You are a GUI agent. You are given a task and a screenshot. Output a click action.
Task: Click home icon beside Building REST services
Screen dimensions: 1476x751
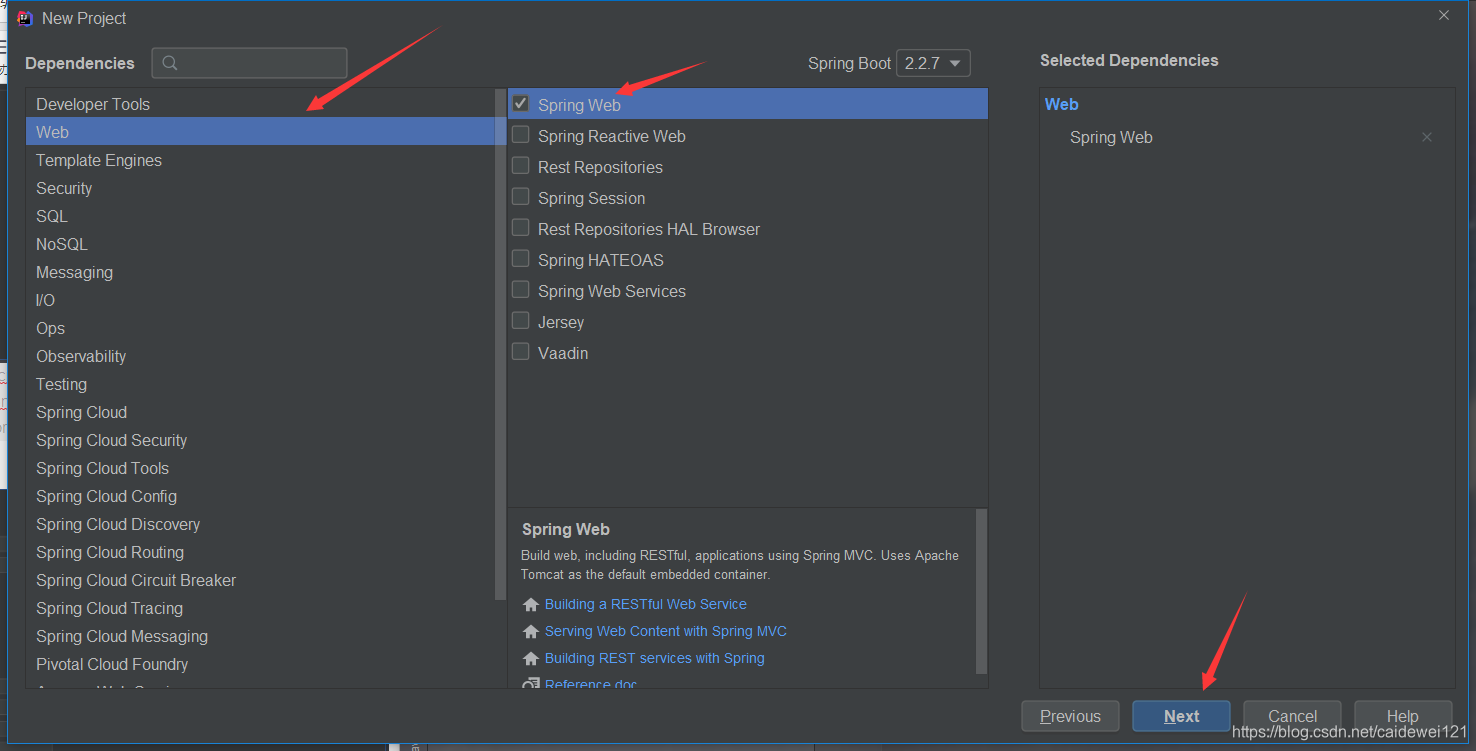click(x=531, y=659)
